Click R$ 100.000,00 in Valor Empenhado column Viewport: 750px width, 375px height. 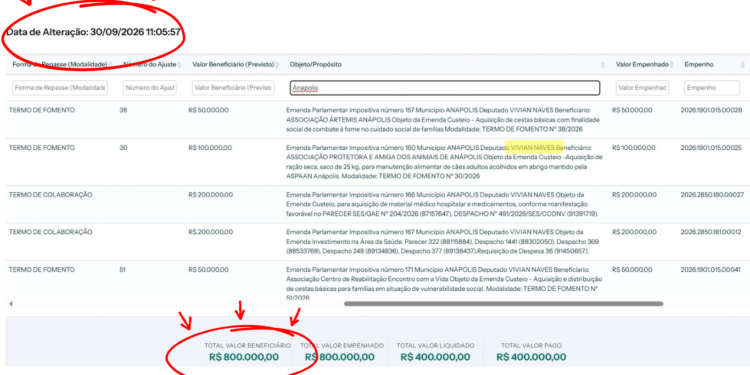634,148
